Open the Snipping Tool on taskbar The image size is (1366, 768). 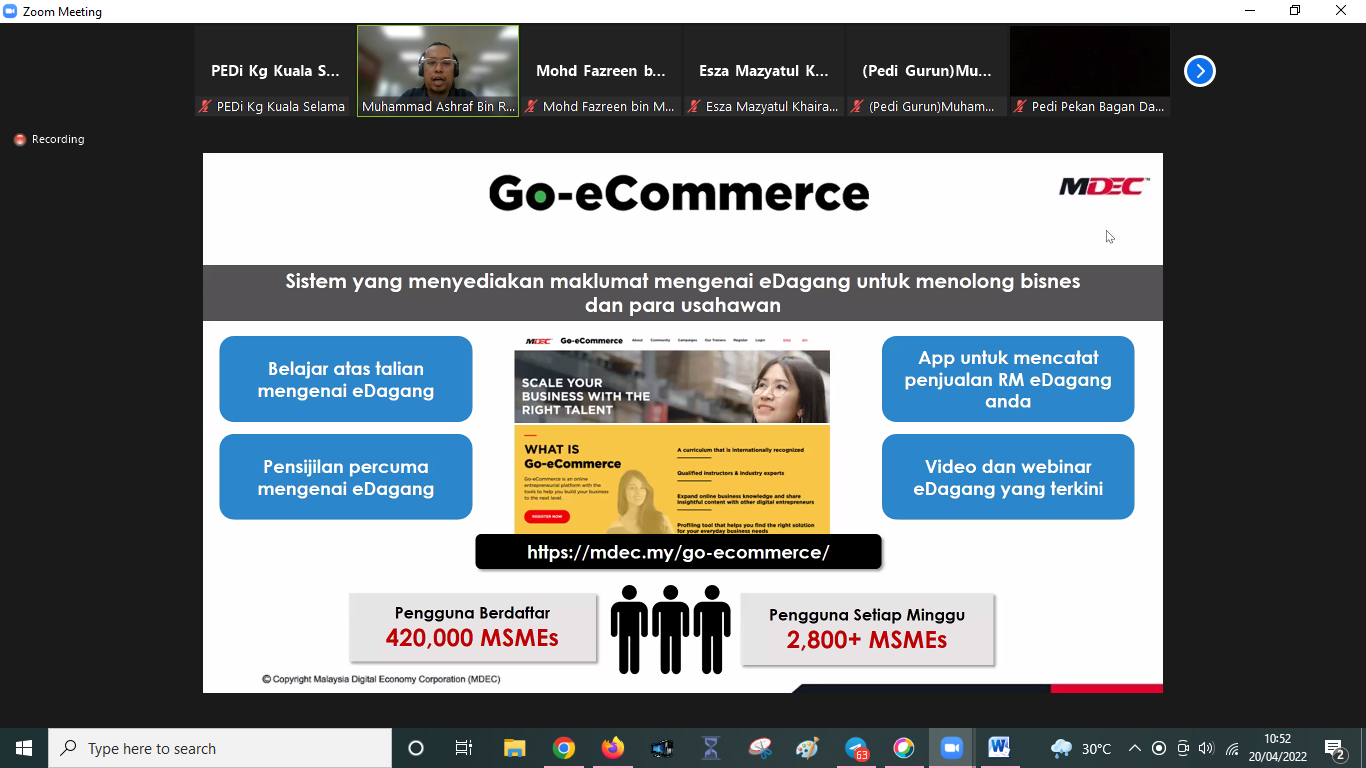coord(760,748)
